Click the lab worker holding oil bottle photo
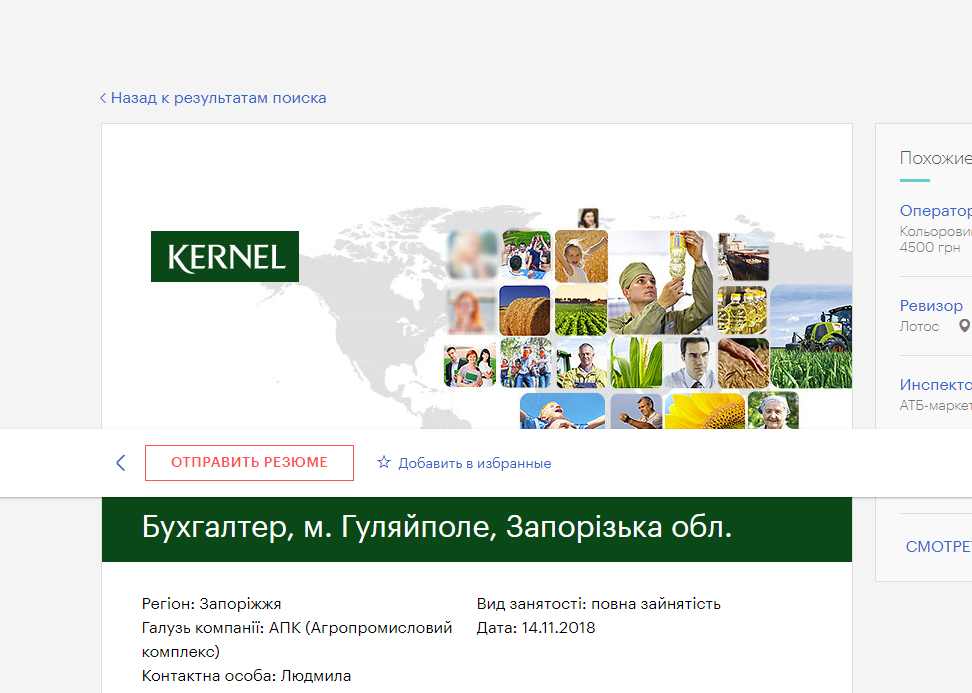Image resolution: width=972 pixels, height=693 pixels. [659, 282]
